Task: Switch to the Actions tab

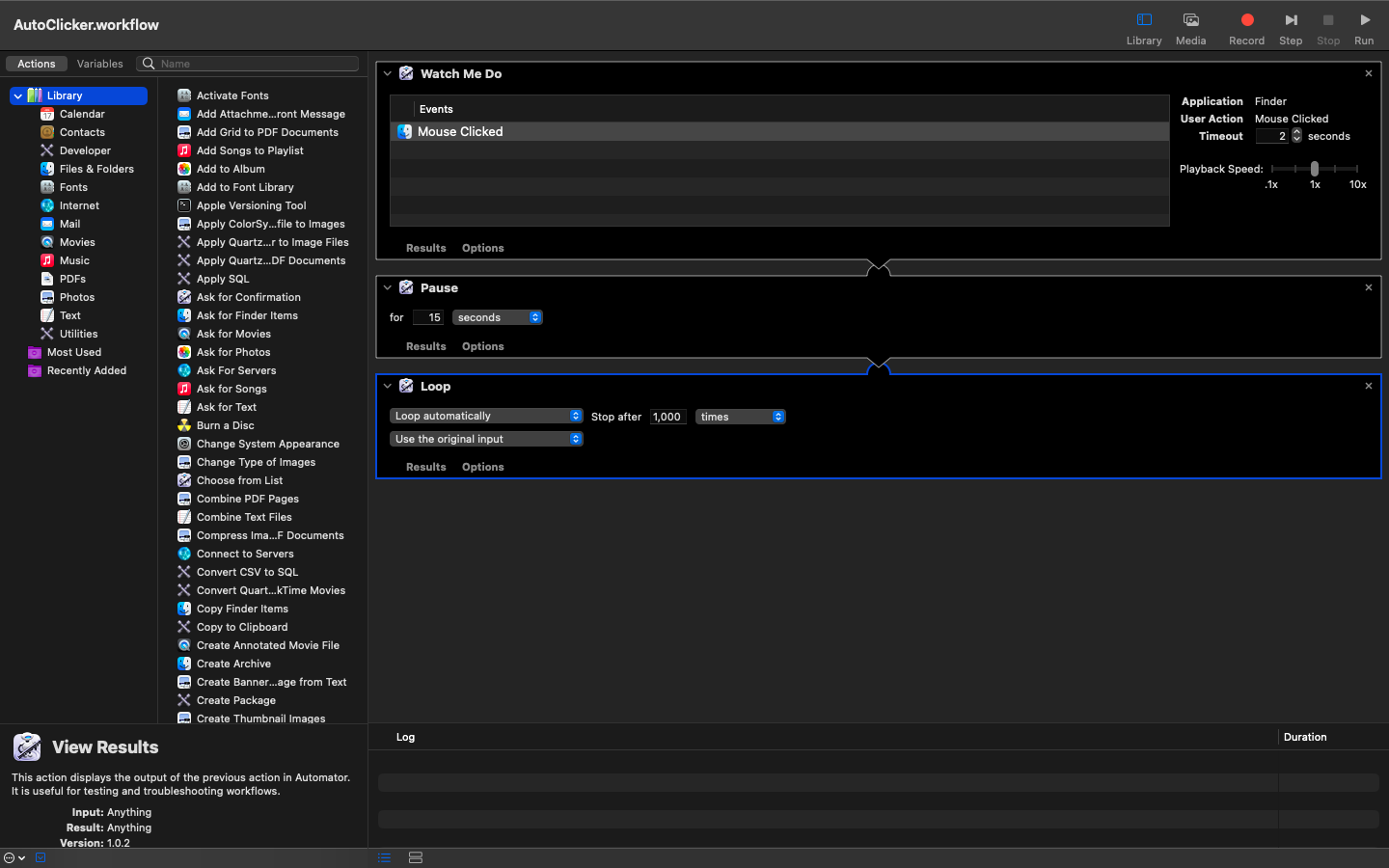Action: point(37,64)
